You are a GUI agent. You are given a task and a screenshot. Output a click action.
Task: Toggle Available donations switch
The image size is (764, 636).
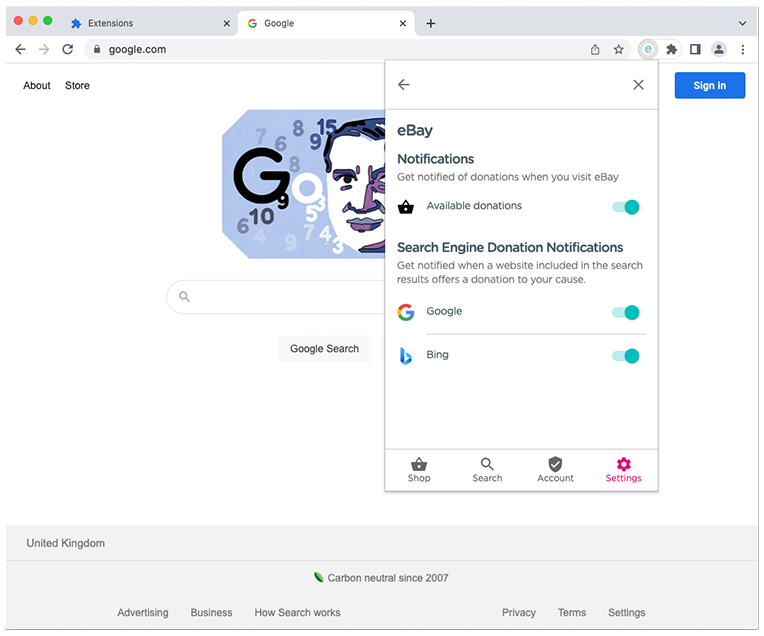click(x=626, y=207)
